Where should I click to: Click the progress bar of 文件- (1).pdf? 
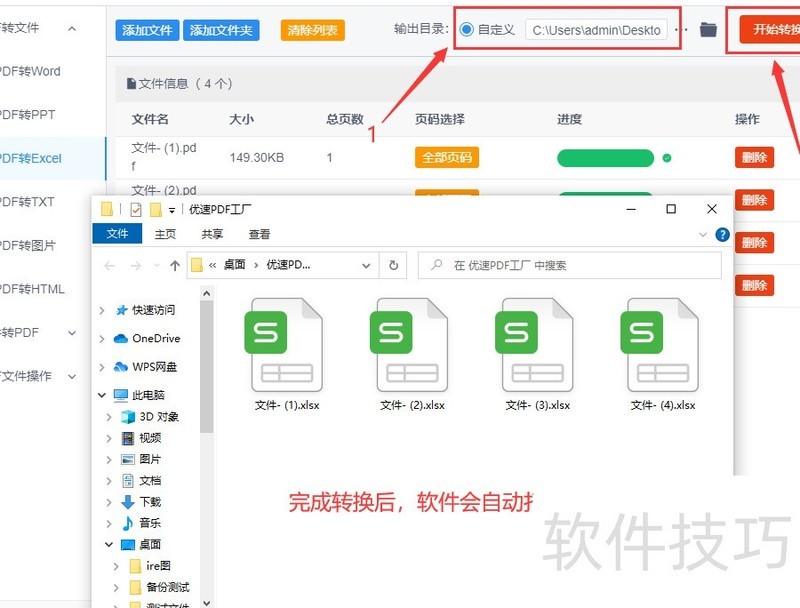click(x=605, y=158)
